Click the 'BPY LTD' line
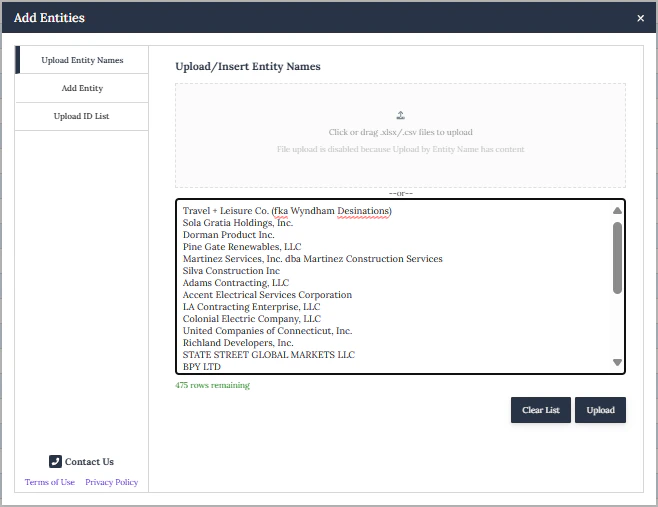This screenshot has height=507, width=658. pyautogui.click(x=201, y=367)
